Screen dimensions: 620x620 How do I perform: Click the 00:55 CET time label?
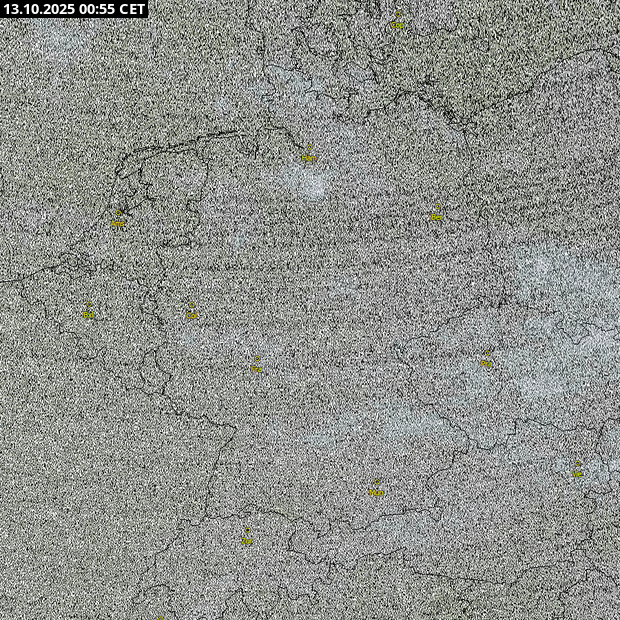[x=118, y=9]
